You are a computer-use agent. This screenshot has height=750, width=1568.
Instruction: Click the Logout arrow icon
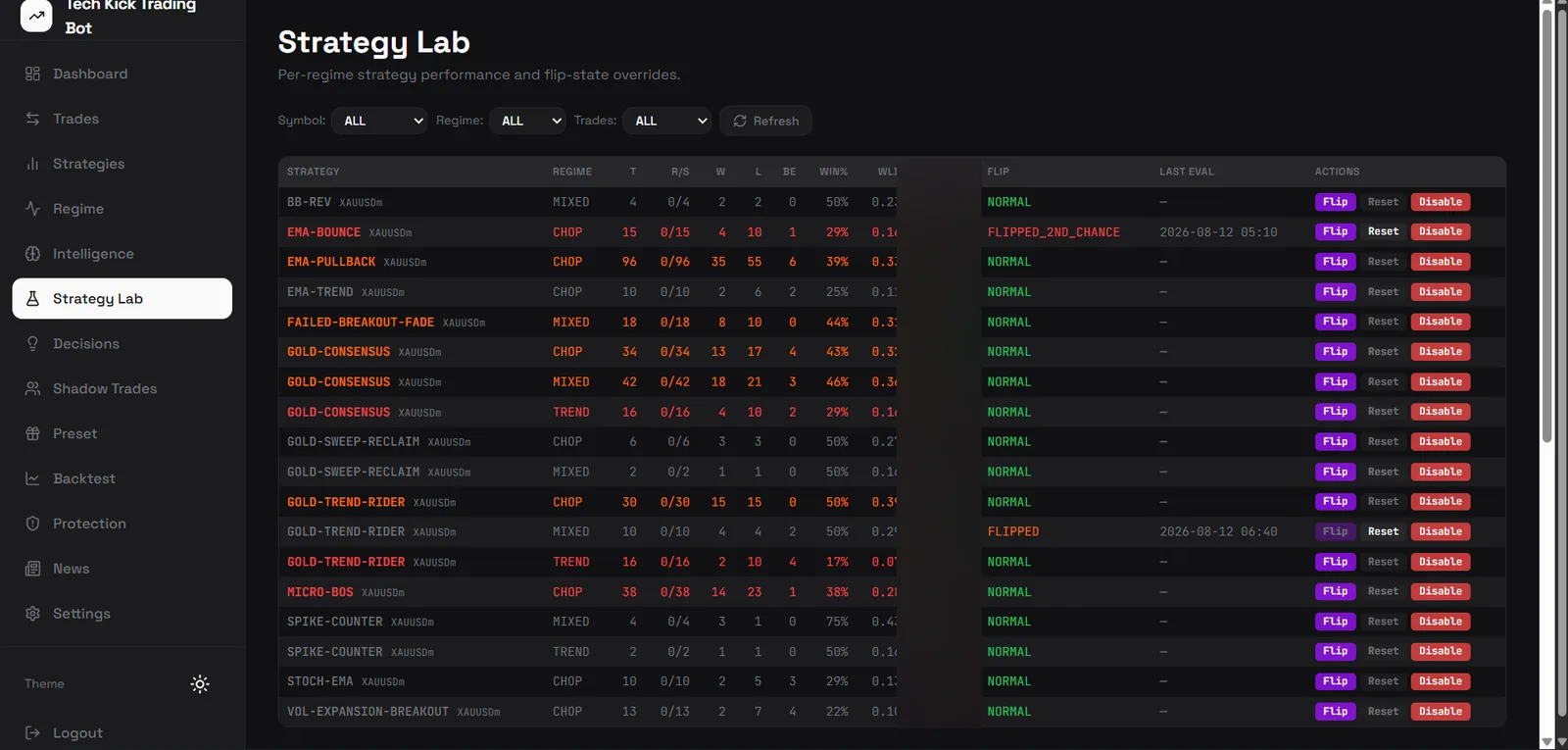(x=32, y=733)
